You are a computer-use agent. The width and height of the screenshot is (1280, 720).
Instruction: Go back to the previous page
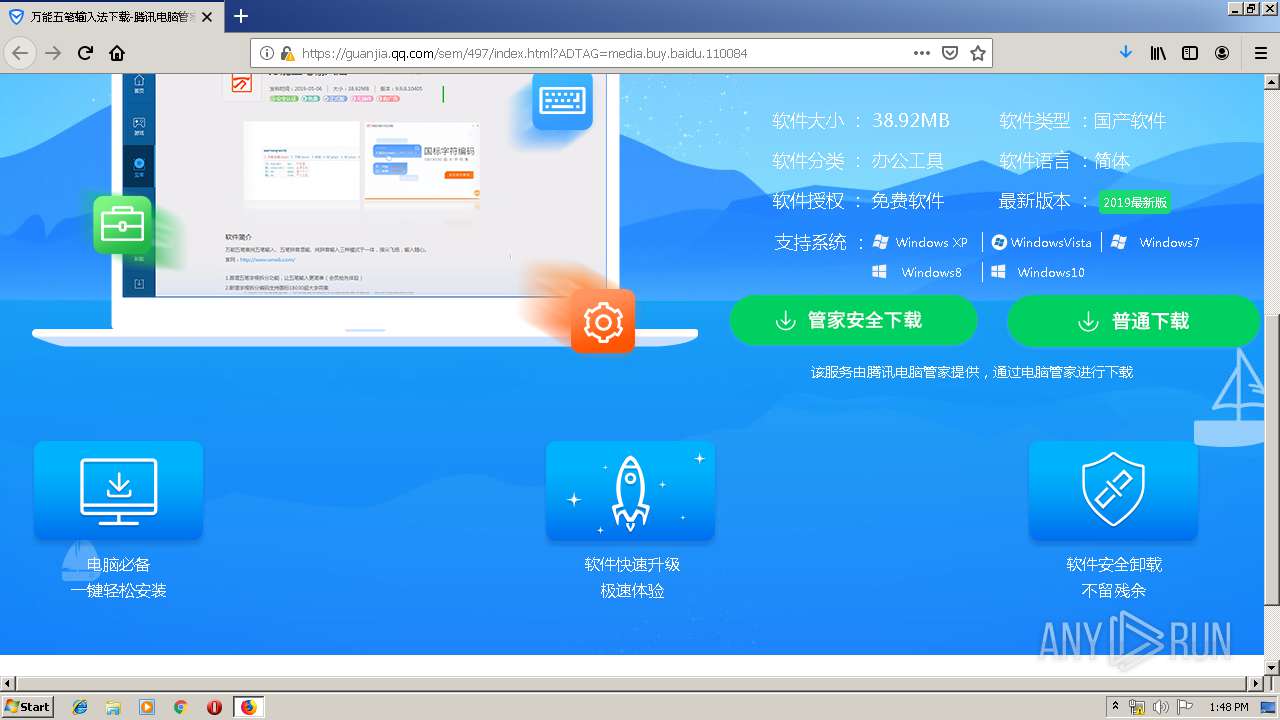click(20, 53)
